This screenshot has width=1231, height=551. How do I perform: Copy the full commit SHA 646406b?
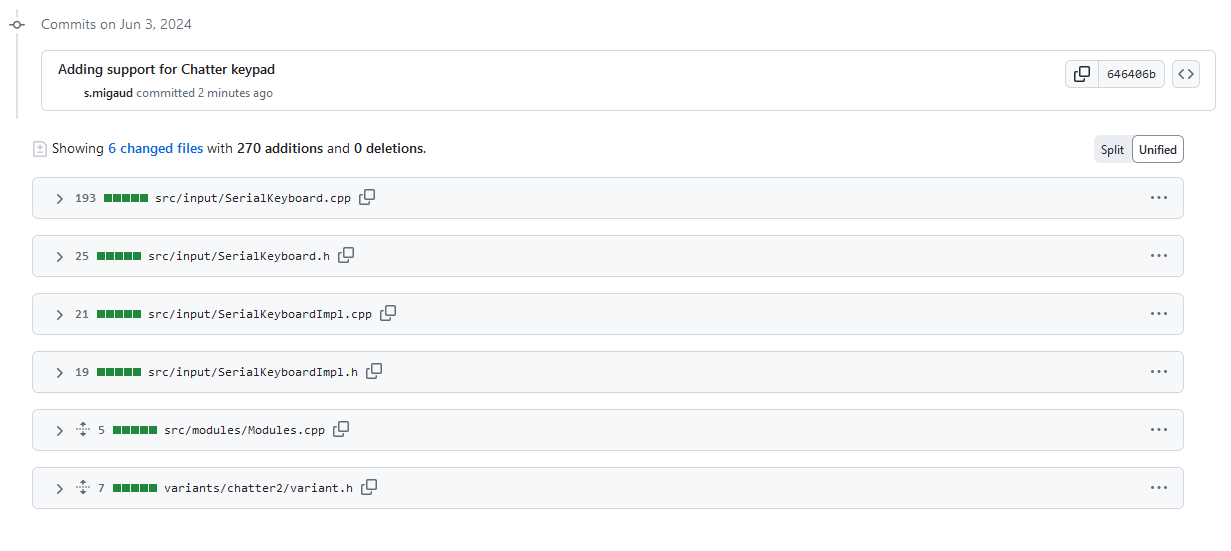1082,74
